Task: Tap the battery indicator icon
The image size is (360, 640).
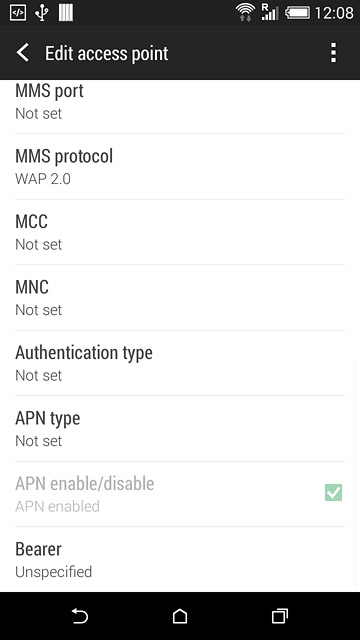Action: [x=297, y=13]
